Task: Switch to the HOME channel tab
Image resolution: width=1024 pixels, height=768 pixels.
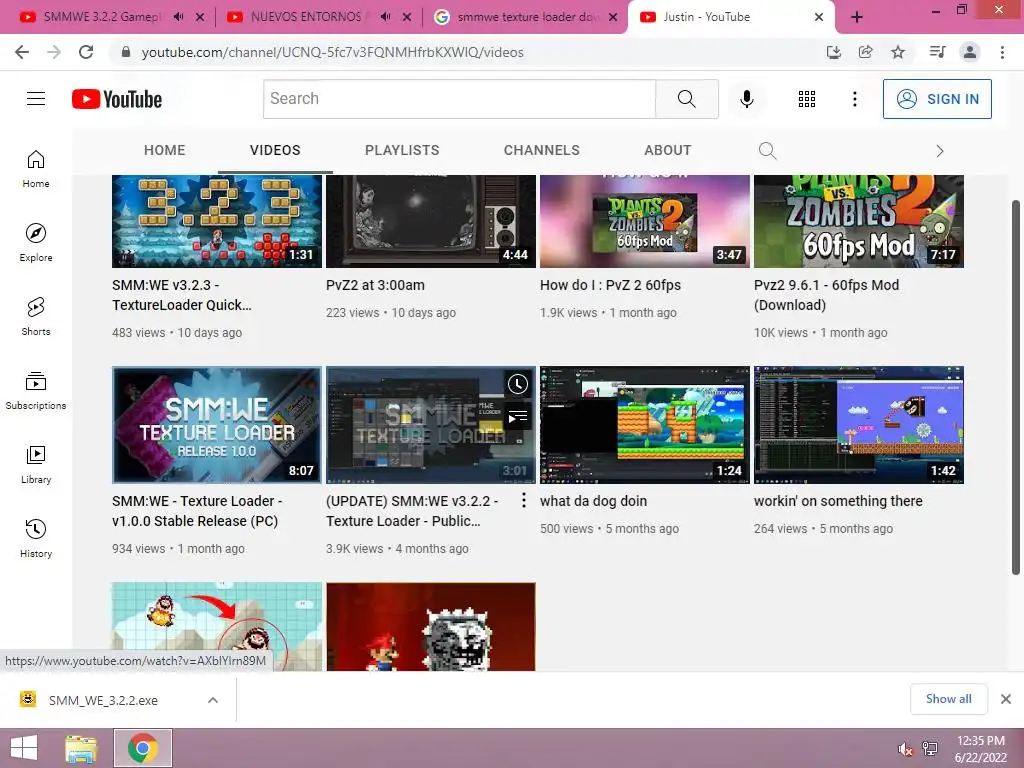Action: point(165,150)
